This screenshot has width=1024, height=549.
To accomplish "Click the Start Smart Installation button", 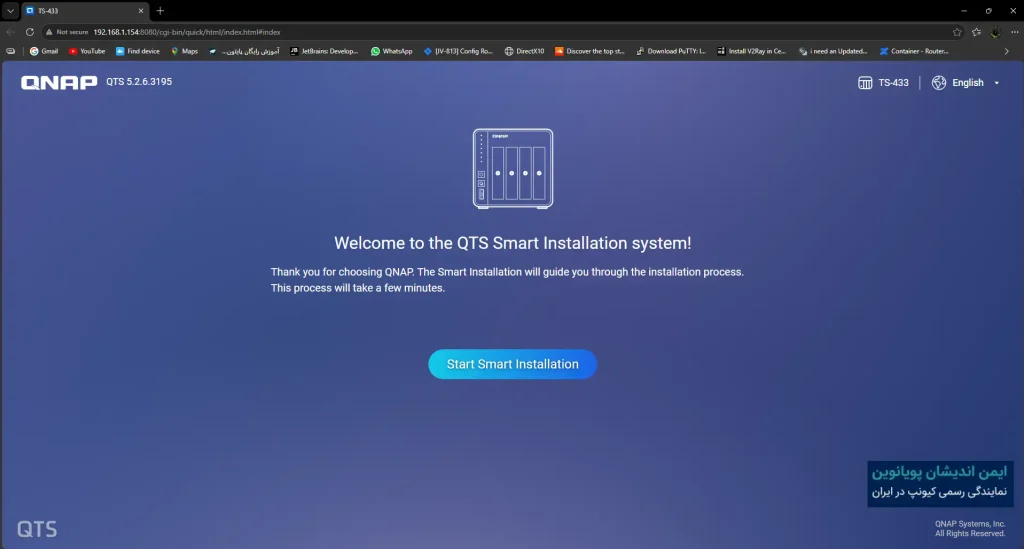I will (x=512, y=364).
